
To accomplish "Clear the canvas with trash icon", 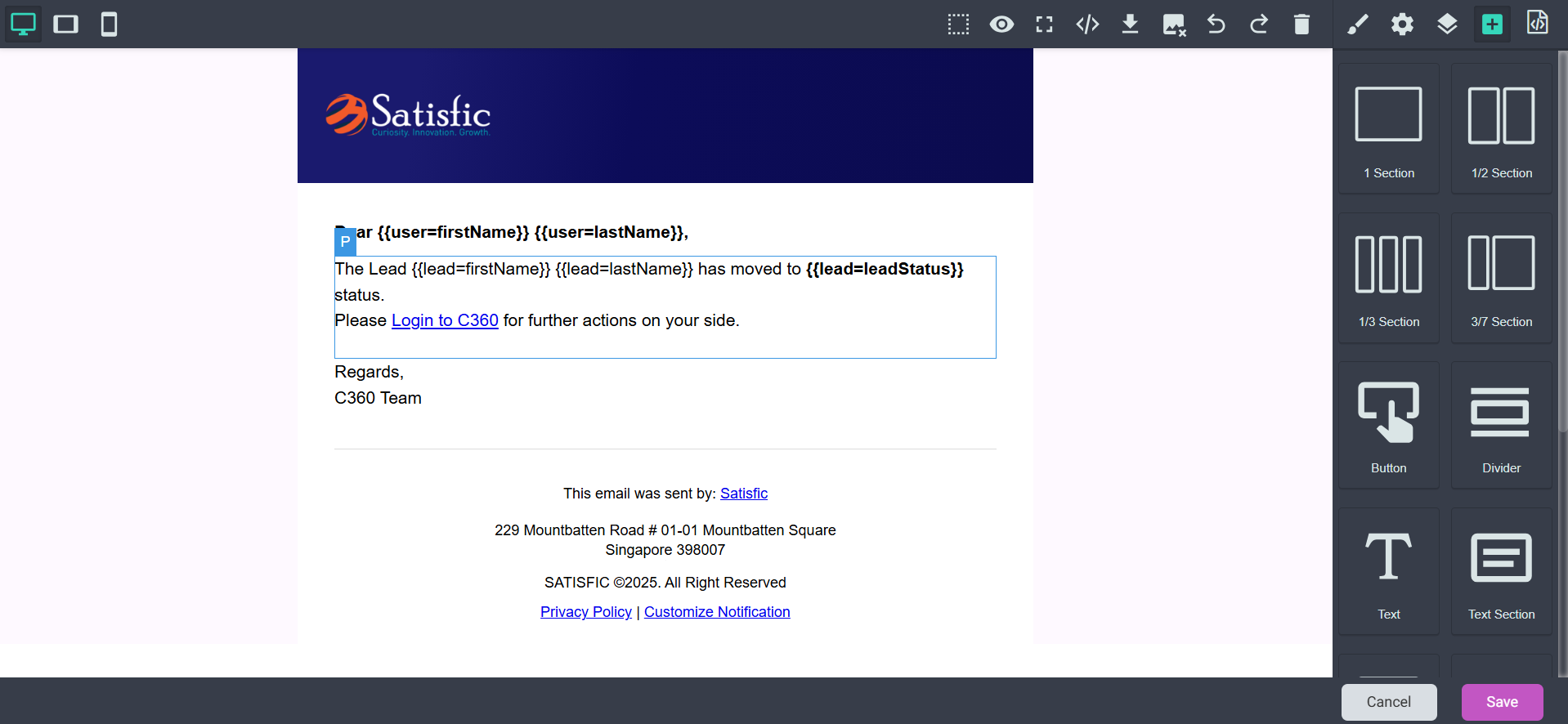I will click(x=1302, y=25).
